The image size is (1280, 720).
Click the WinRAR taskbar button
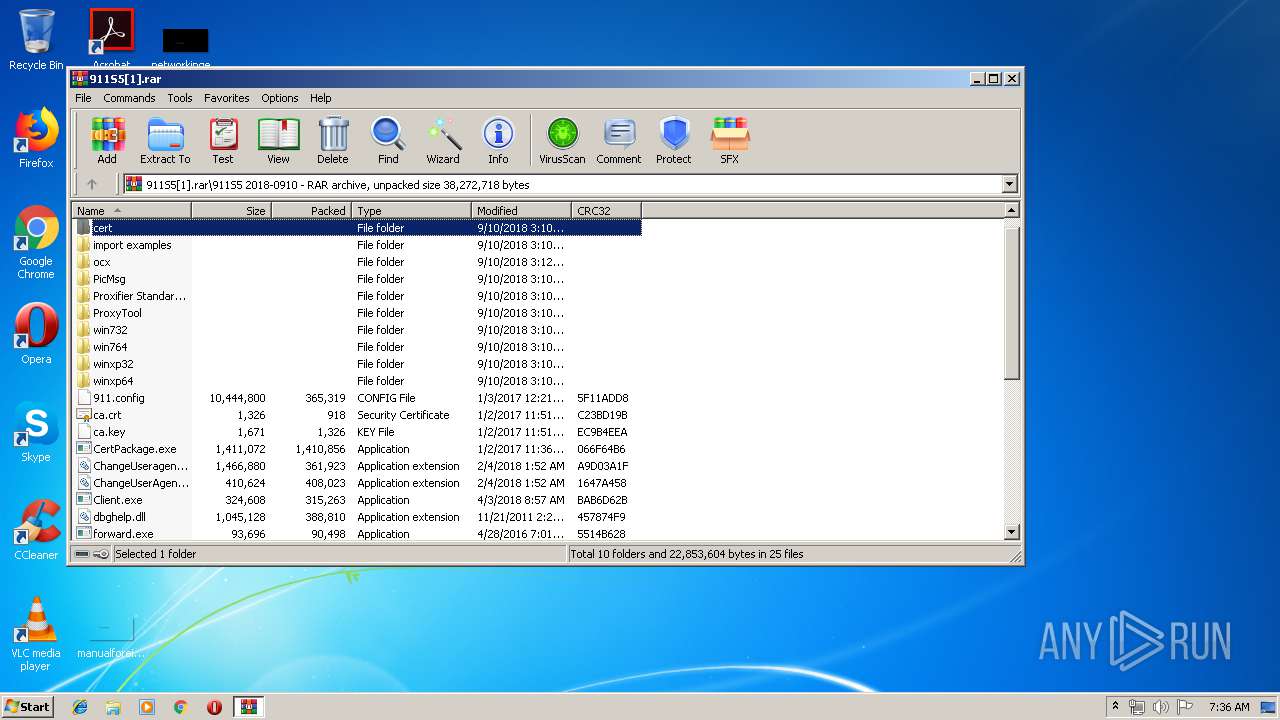click(x=248, y=707)
